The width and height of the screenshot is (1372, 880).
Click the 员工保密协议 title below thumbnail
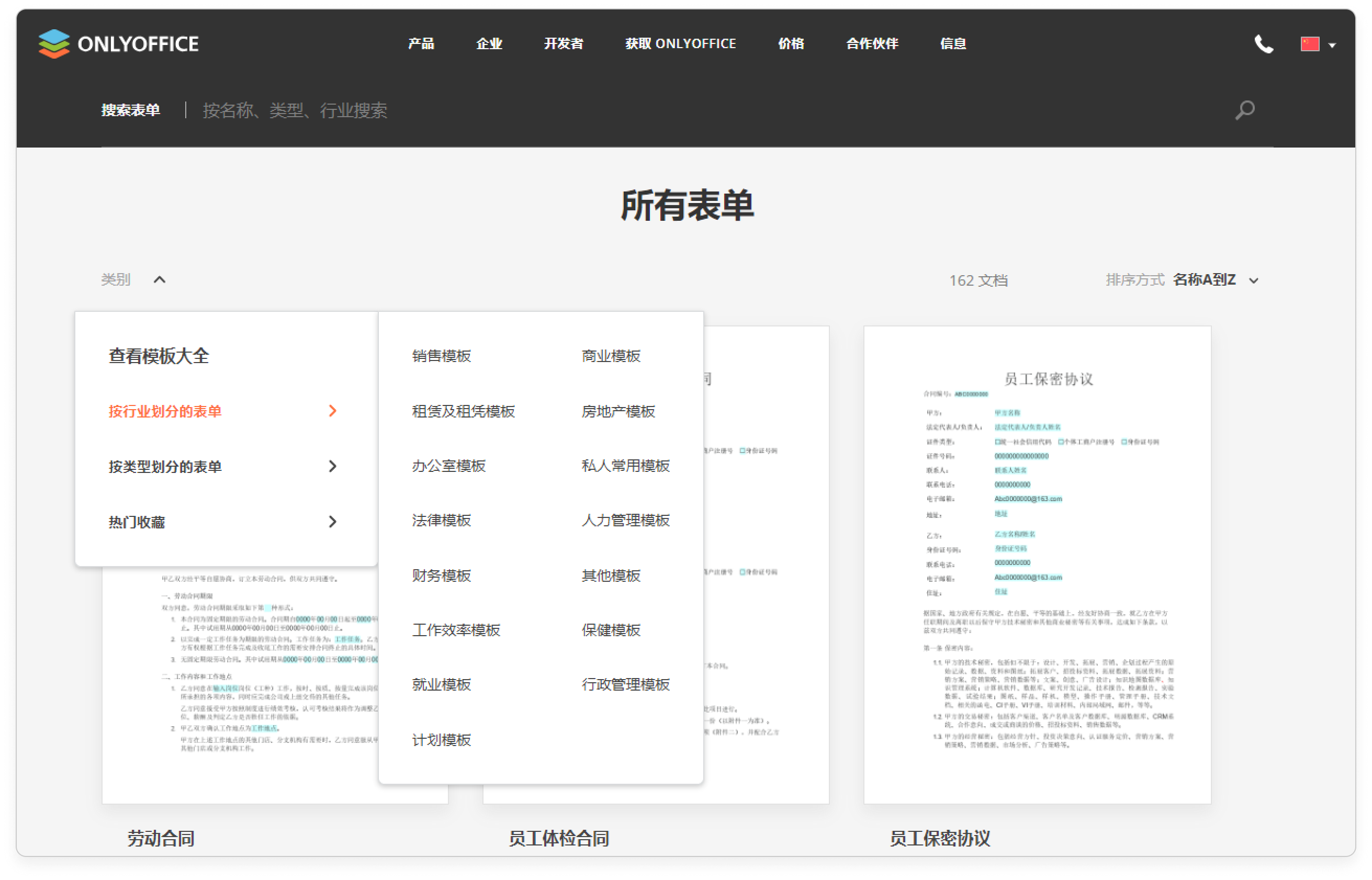point(940,839)
